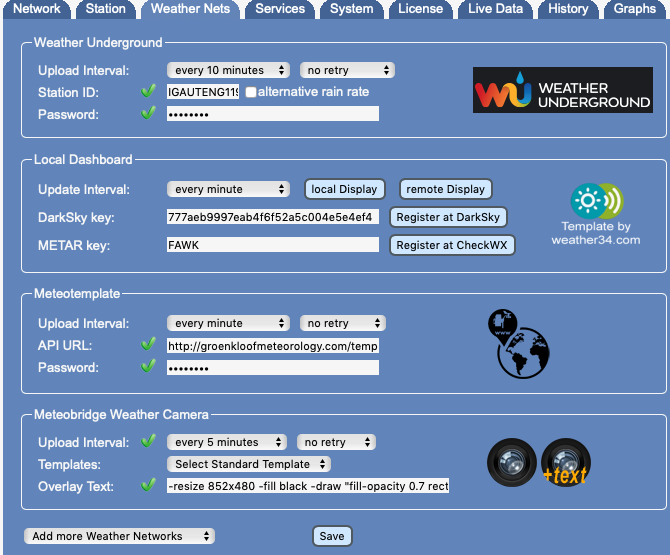This screenshot has width=670, height=555.
Task: Open Weather Underground upload interval dropdown
Action: (x=228, y=70)
